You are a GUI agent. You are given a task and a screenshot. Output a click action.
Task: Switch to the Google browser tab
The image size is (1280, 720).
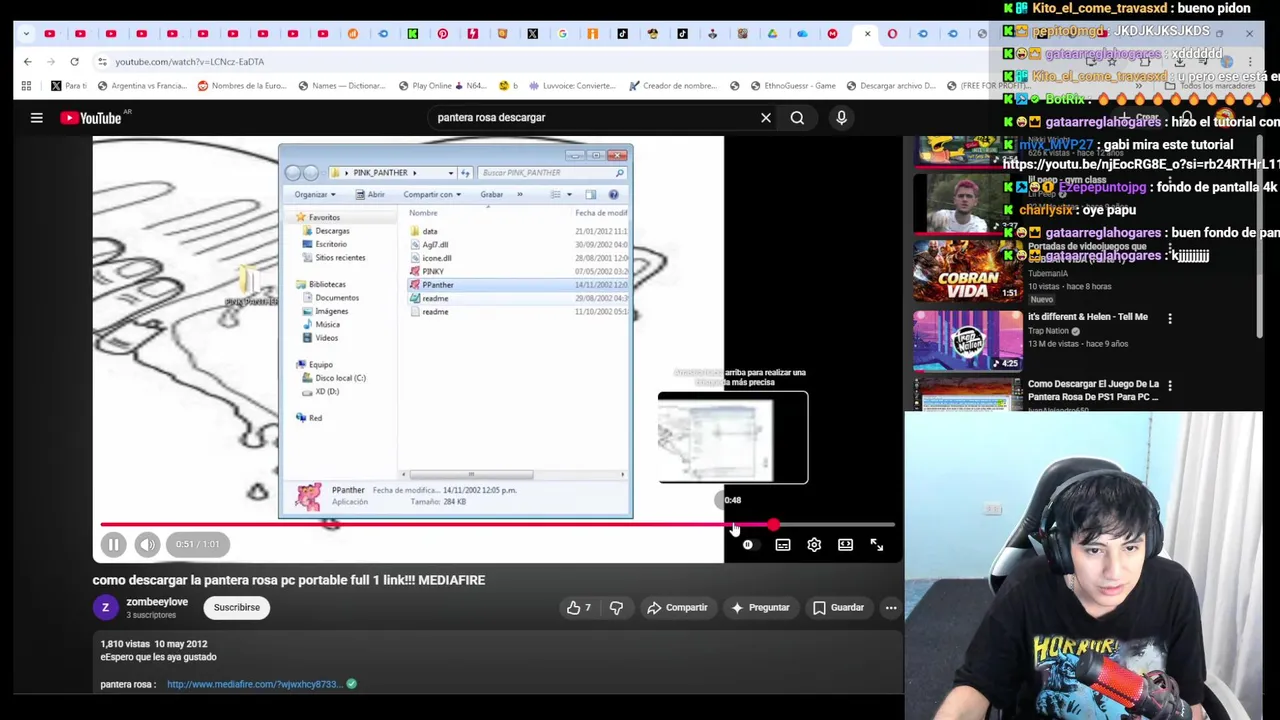point(563,34)
